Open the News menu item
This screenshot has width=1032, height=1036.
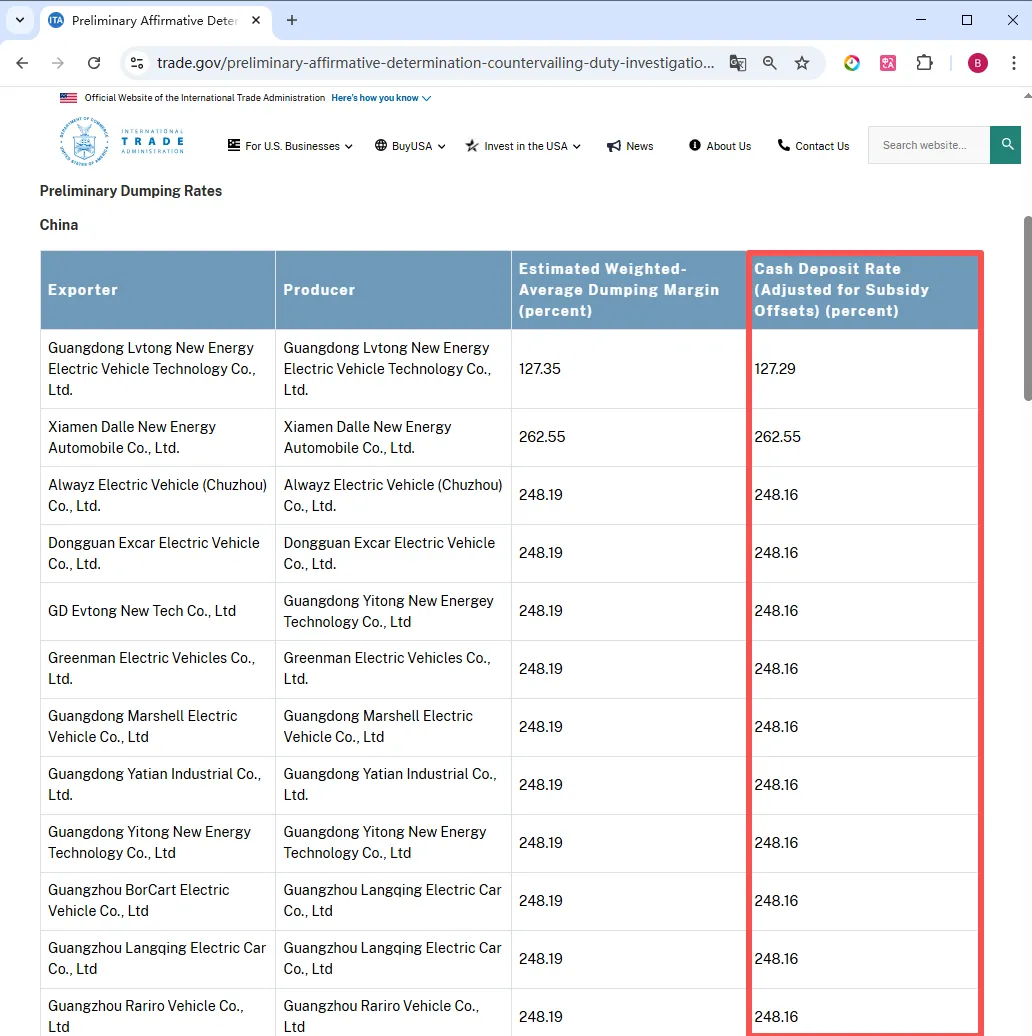click(630, 146)
